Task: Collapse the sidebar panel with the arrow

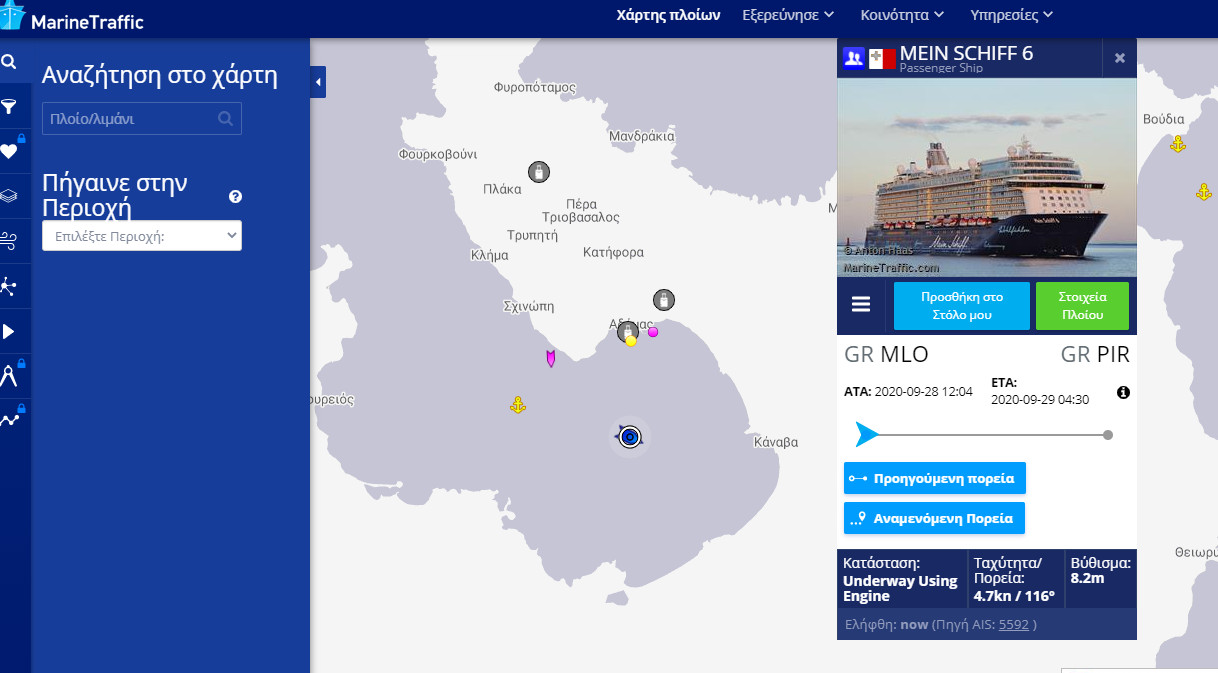Action: [x=318, y=82]
